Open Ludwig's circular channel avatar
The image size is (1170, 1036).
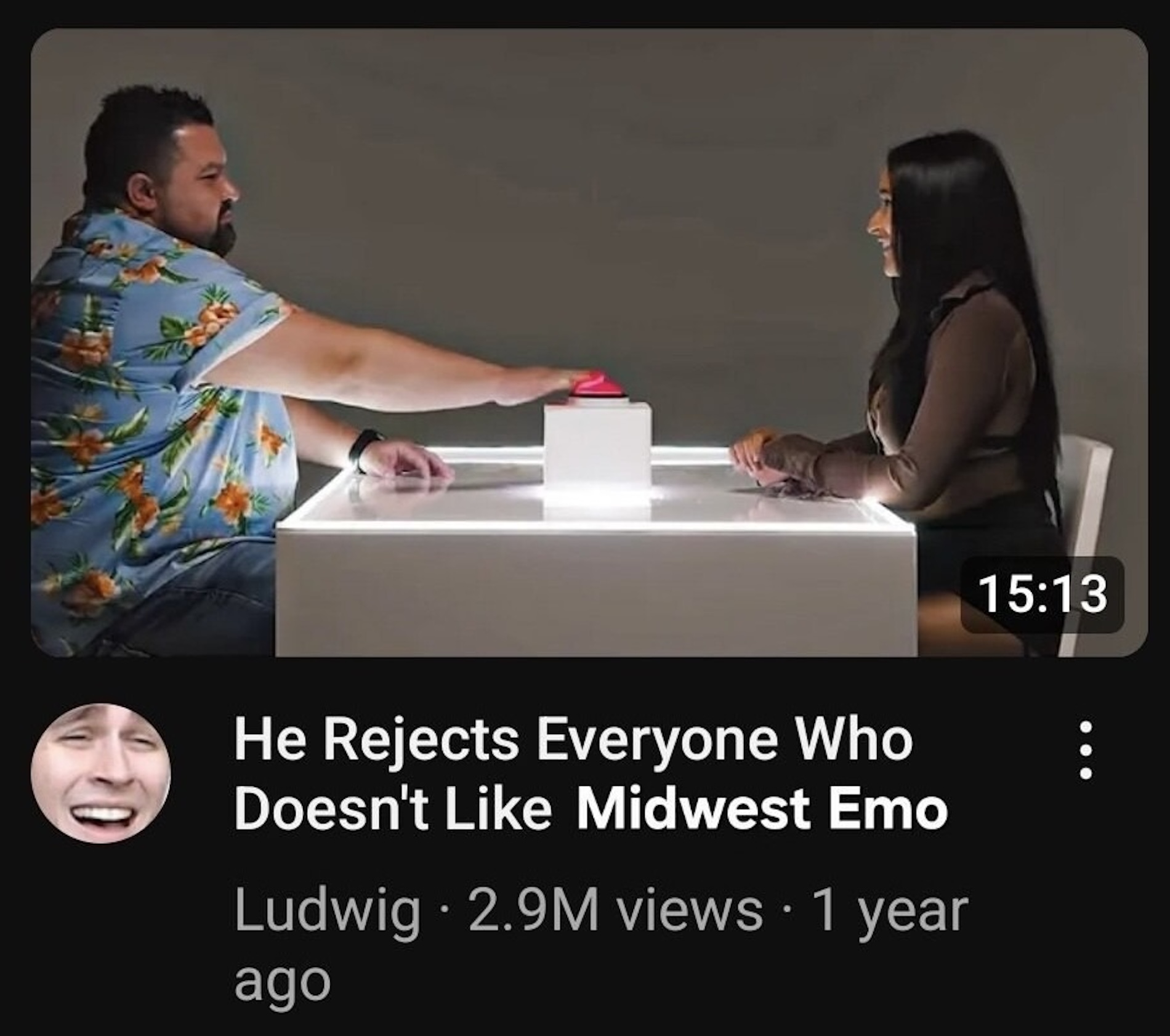(x=101, y=773)
